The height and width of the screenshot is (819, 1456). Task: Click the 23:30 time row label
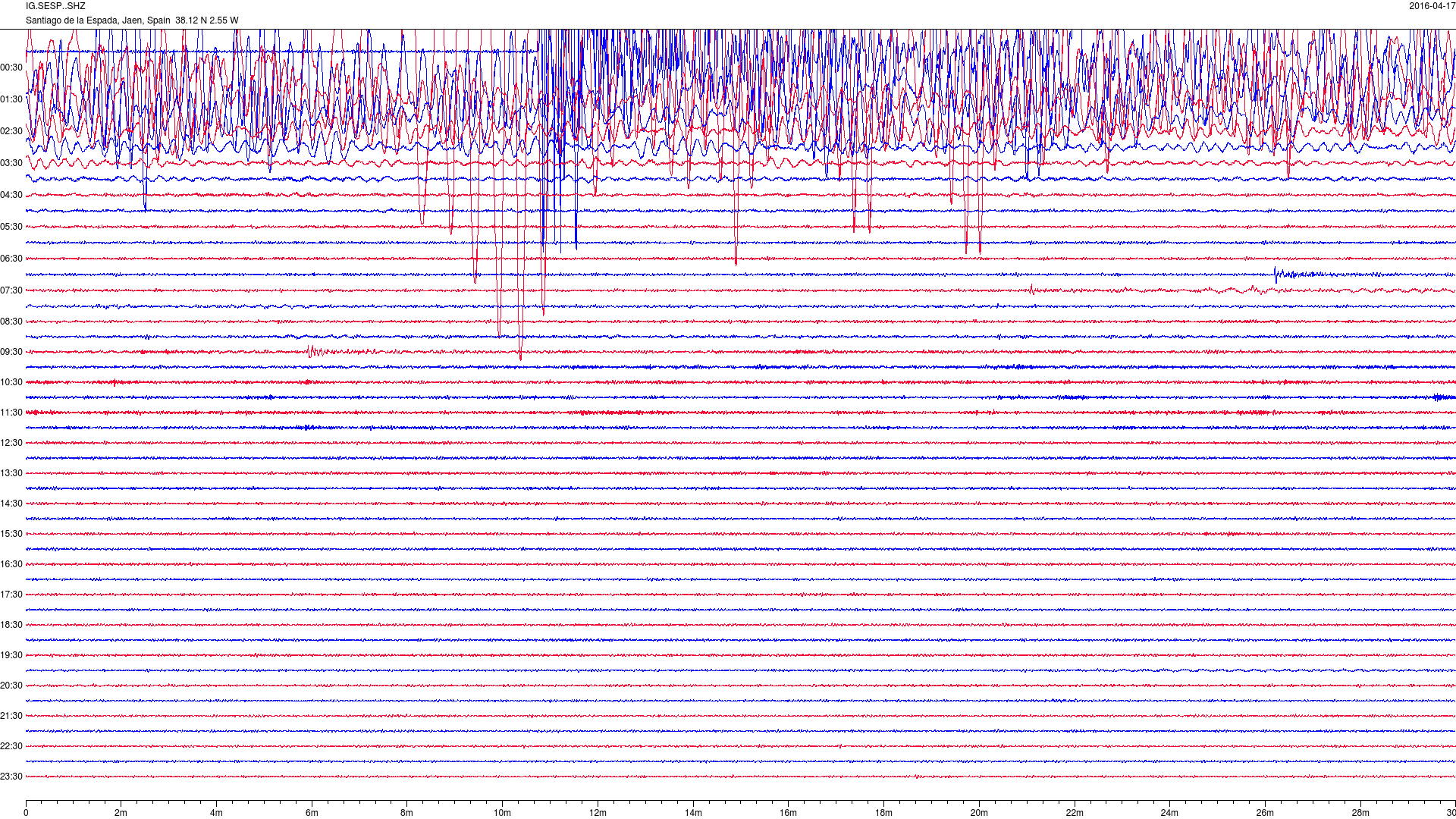coord(11,777)
